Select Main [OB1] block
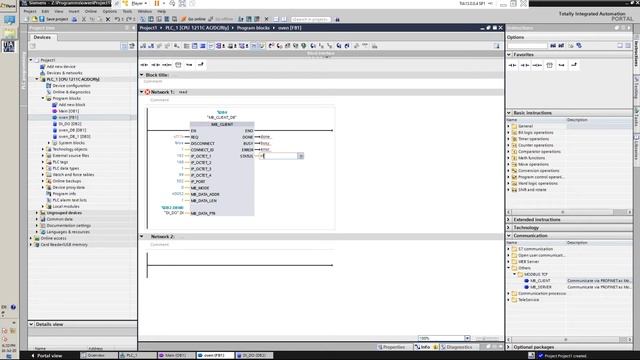The height and width of the screenshot is (360, 640). click(69, 111)
